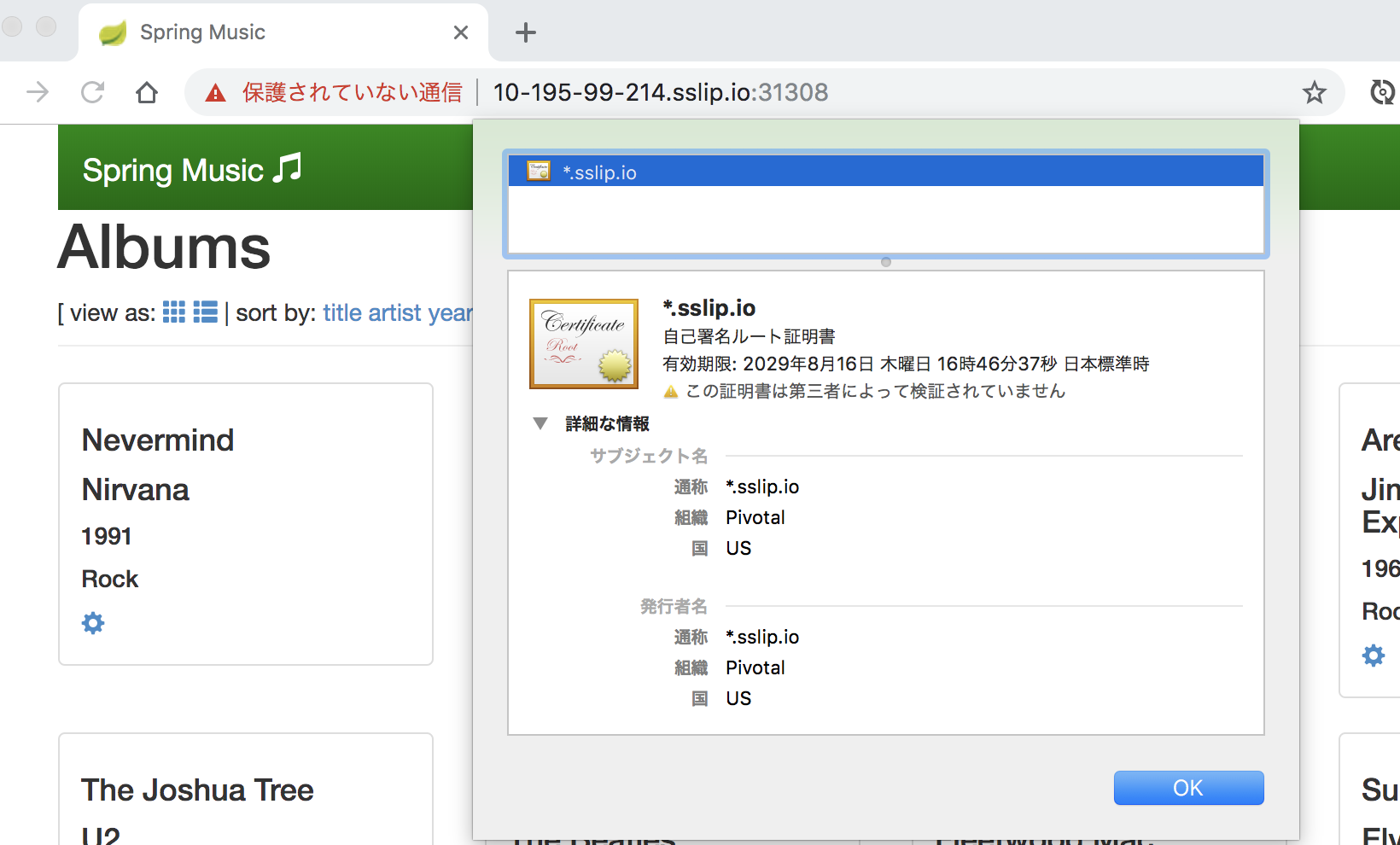The width and height of the screenshot is (1400, 845).
Task: Select the Spring Music browser tab
Action: 283,32
